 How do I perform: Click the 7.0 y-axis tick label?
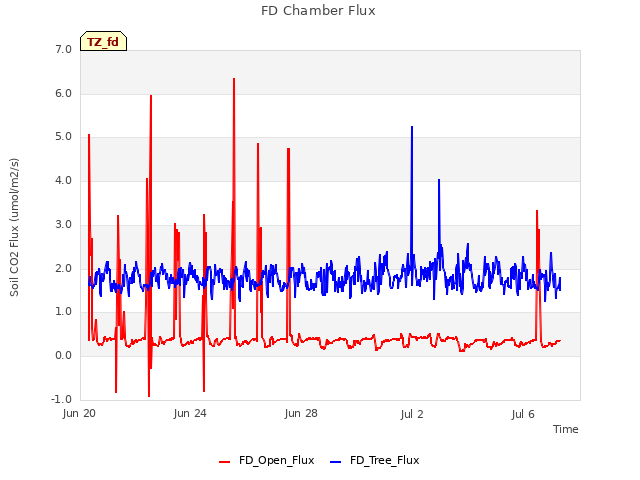(x=63, y=49)
